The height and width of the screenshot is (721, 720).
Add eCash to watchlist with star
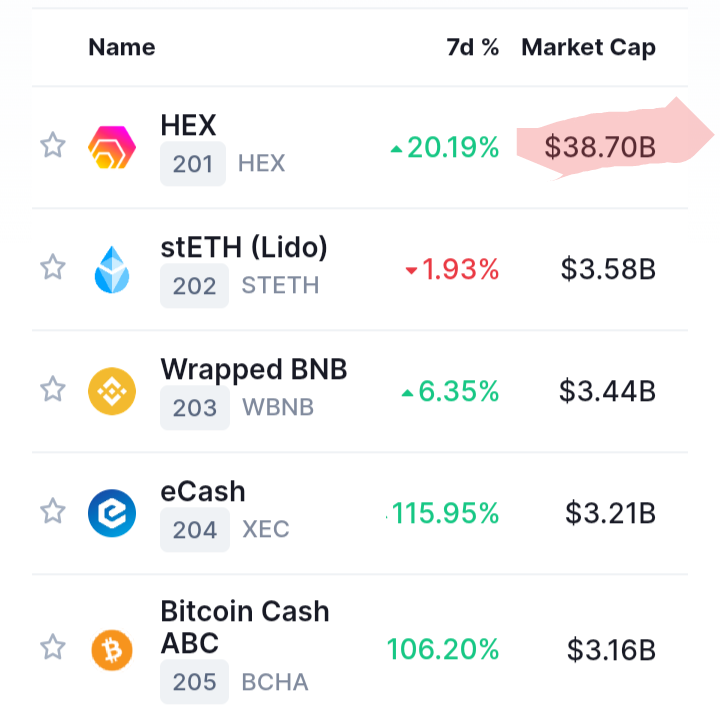click(53, 510)
